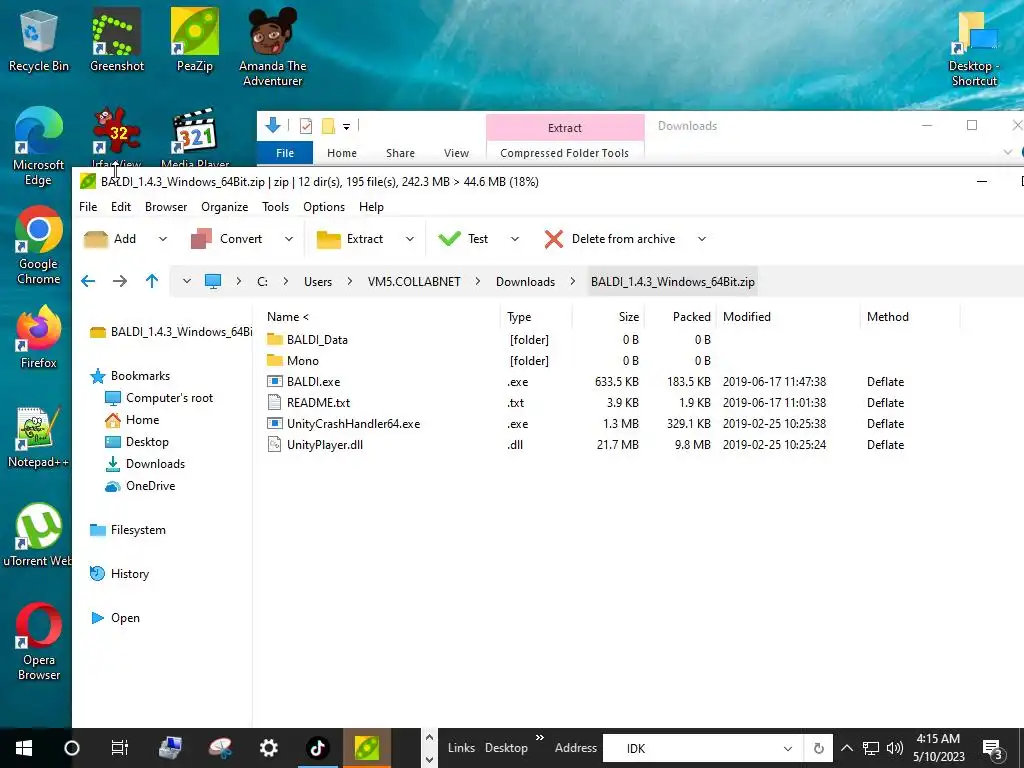Image resolution: width=1024 pixels, height=768 pixels.
Task: Expand Delete from archive dropdown arrow
Action: tap(701, 239)
